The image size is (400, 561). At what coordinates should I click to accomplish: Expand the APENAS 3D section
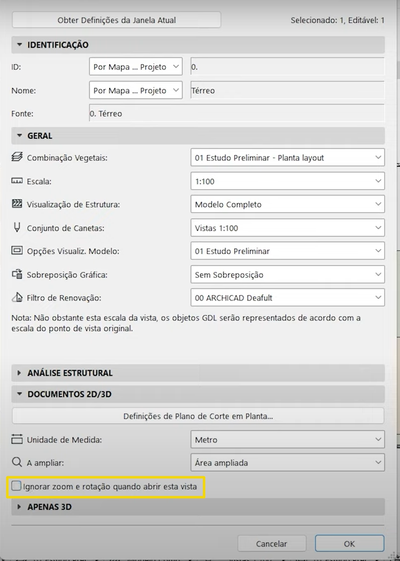(x=198, y=507)
